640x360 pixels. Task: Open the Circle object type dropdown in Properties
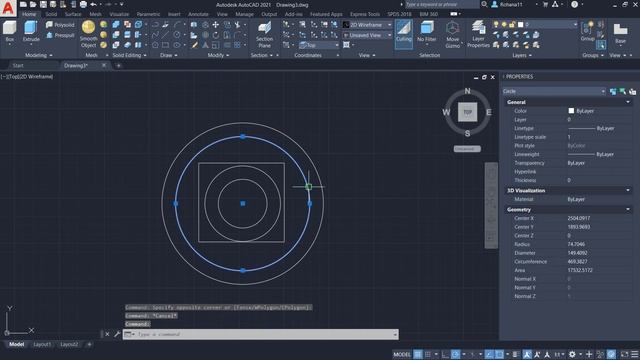coord(554,91)
